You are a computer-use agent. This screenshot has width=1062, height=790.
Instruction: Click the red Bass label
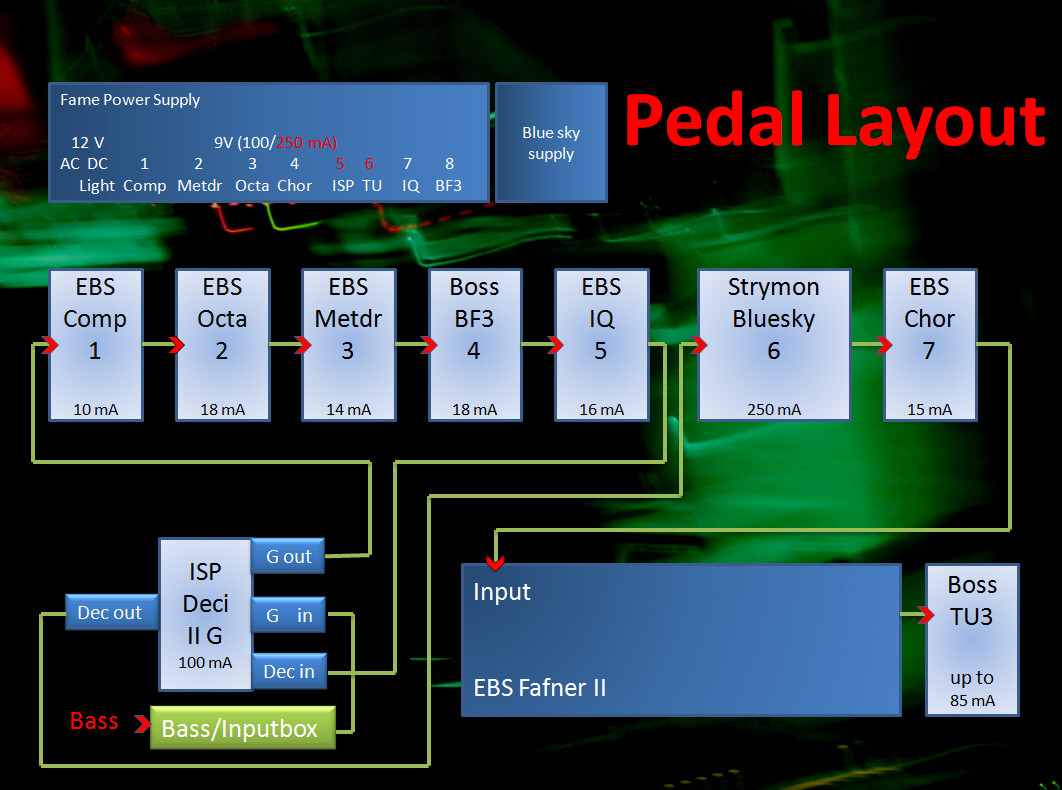[94, 721]
